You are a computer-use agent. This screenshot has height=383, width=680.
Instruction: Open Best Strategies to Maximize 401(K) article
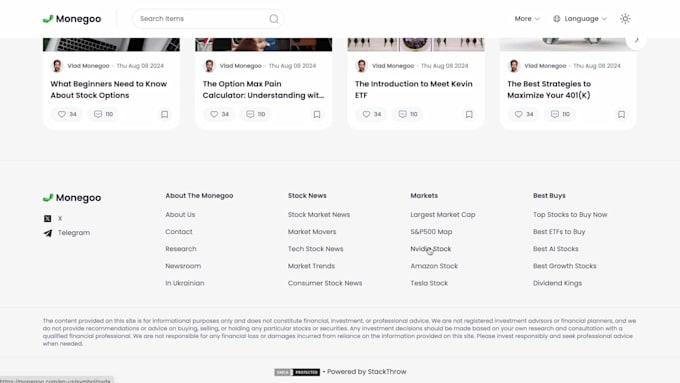(549, 89)
